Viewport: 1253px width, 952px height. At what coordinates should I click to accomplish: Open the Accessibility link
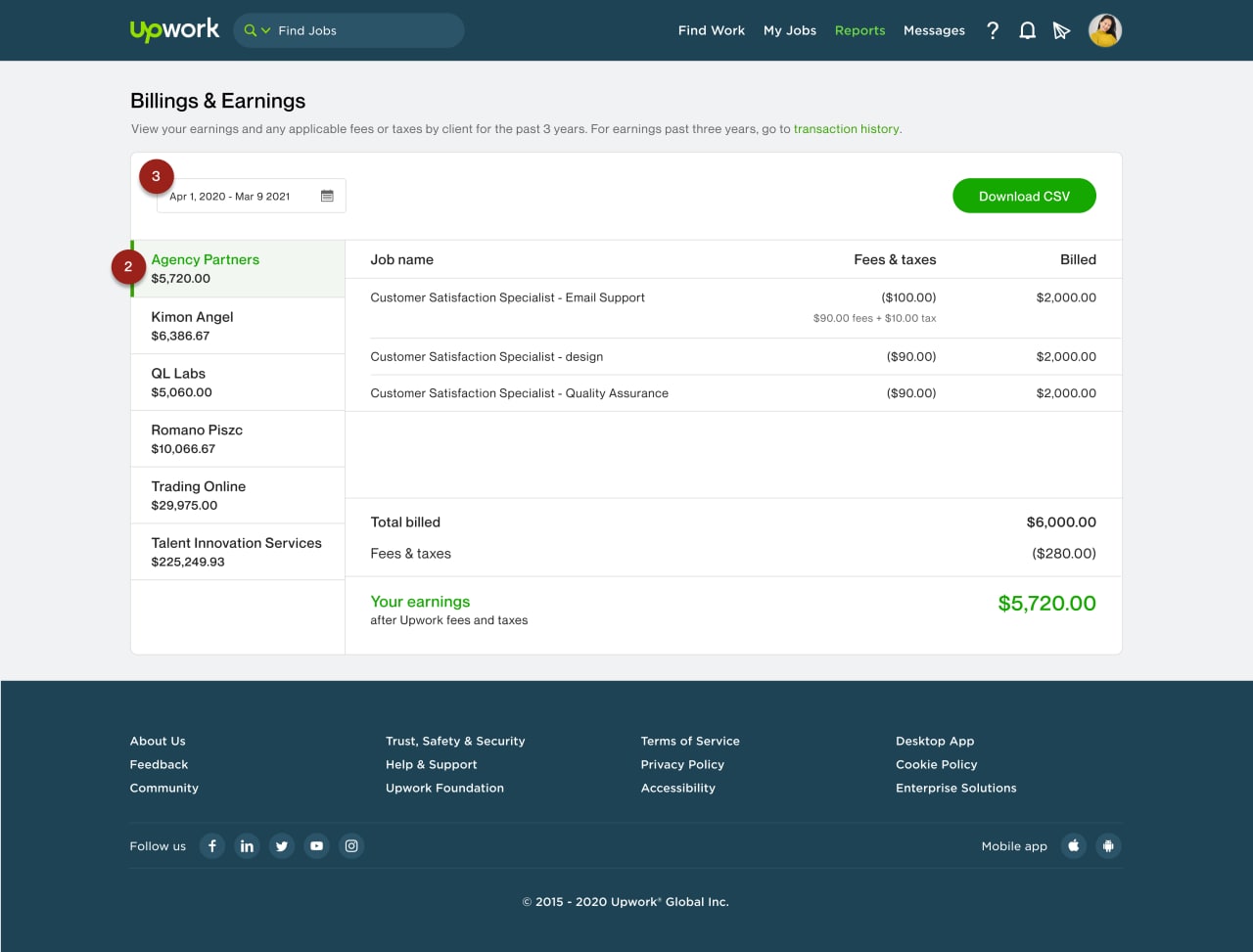678,788
